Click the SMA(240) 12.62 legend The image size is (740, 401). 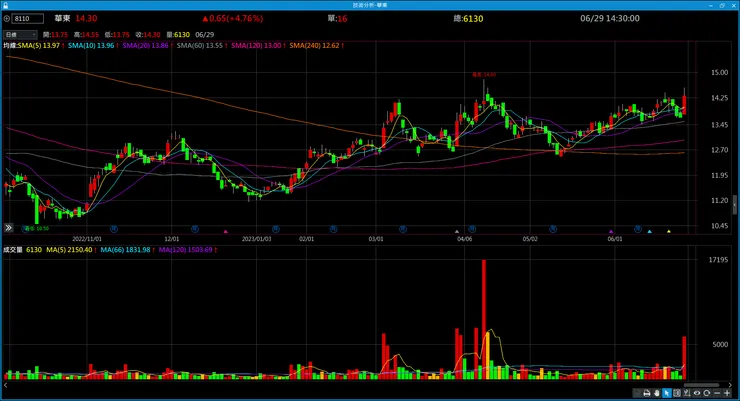coord(314,46)
